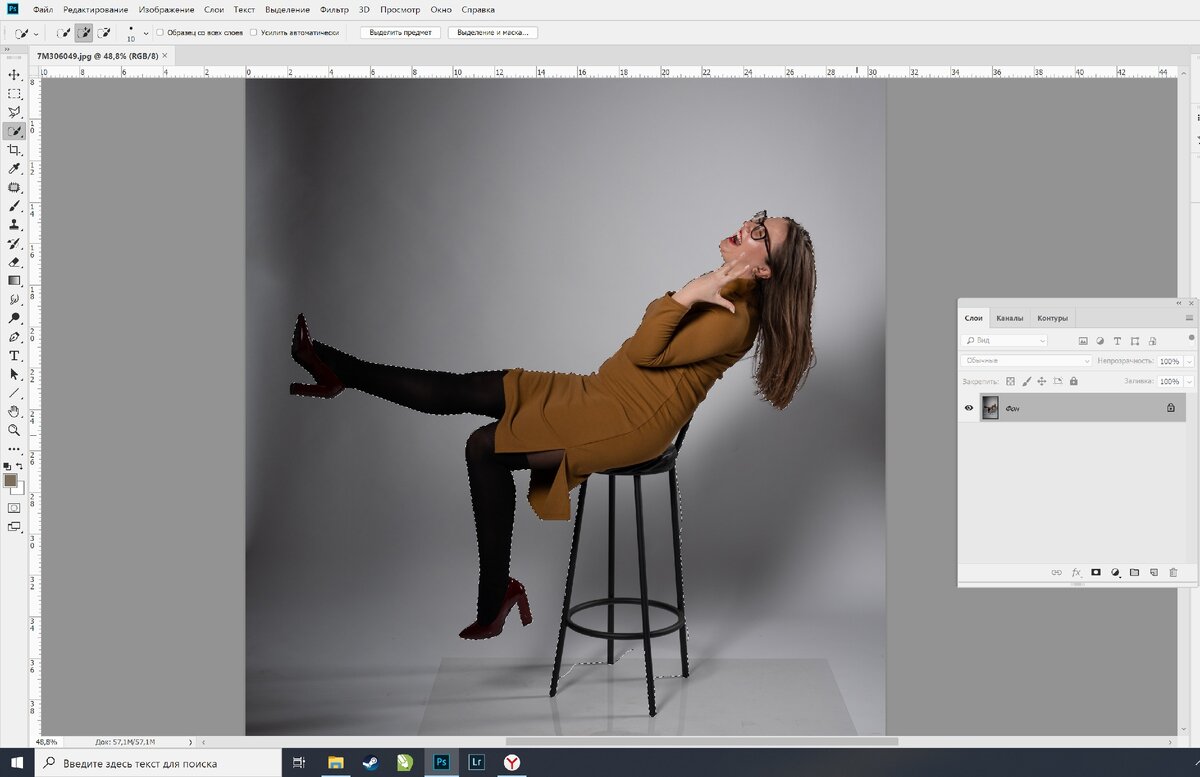Select the Eyedropper tool

(14, 168)
